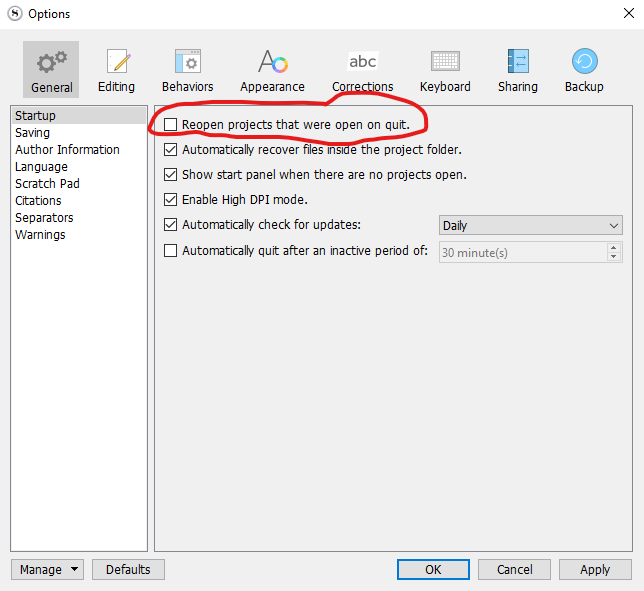
Task: Click the inactive period up stepper arrow
Action: [613, 247]
